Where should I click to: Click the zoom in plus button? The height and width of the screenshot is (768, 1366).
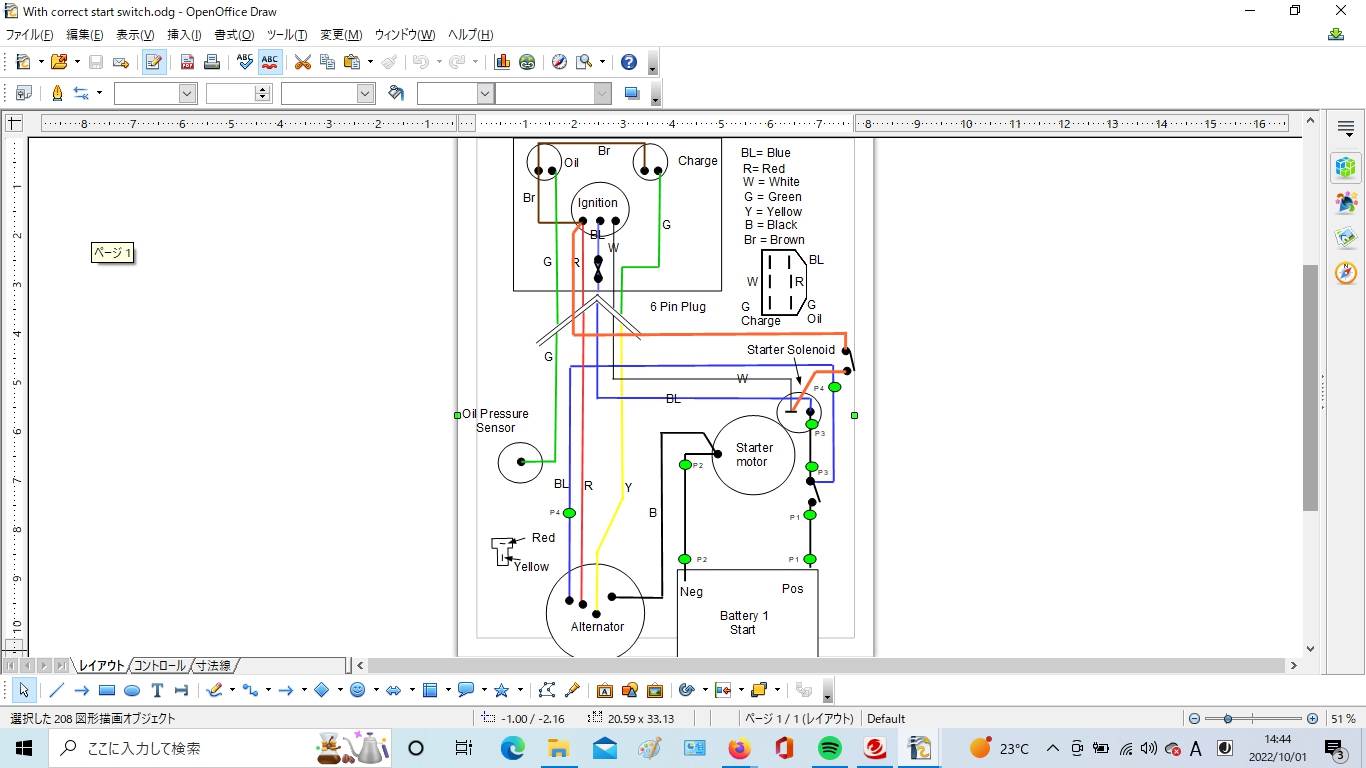click(1312, 718)
